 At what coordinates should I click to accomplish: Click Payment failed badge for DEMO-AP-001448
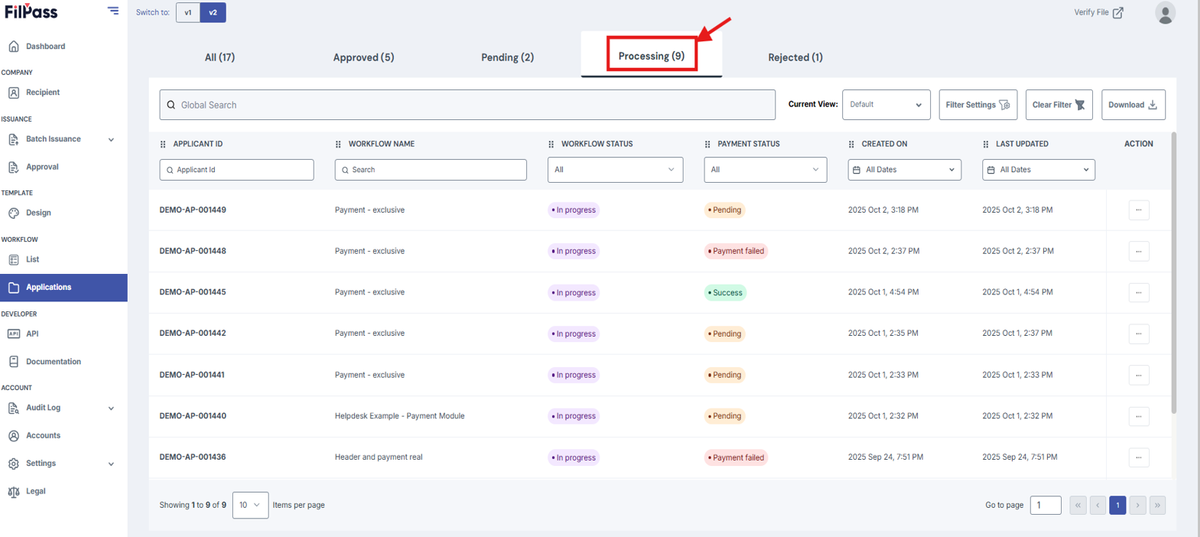click(736, 251)
